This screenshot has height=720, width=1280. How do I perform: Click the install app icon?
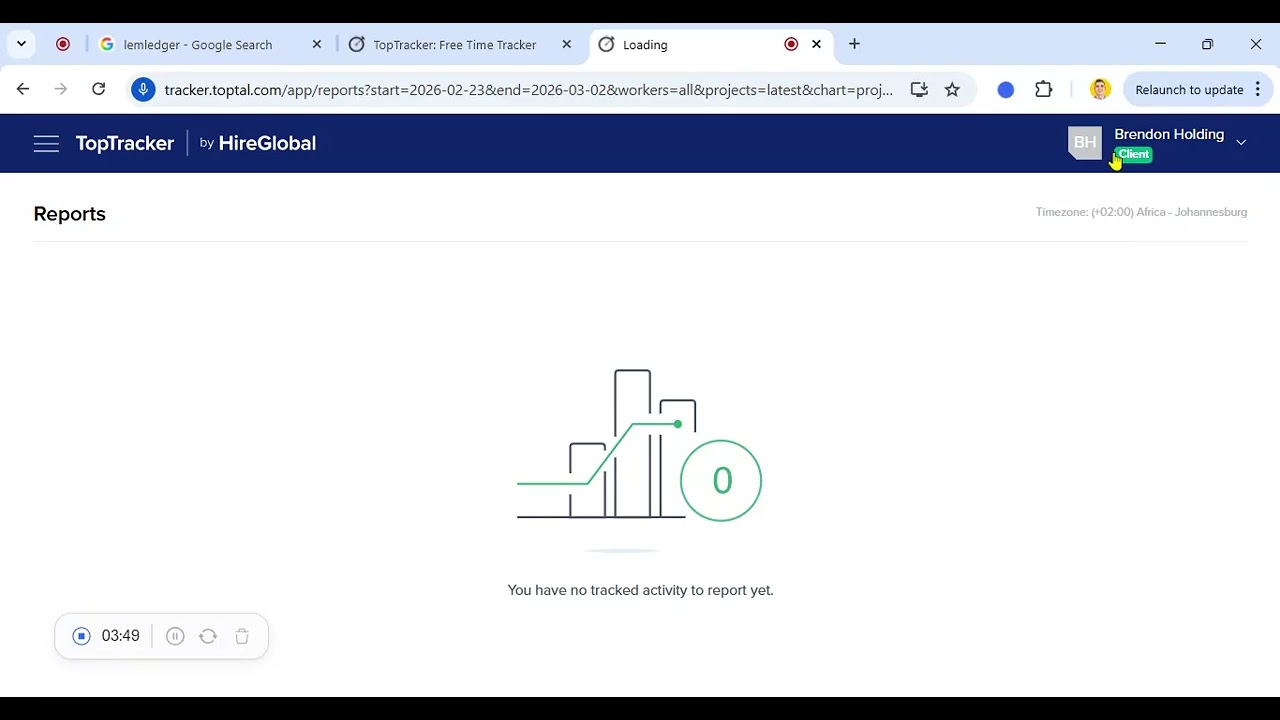point(919,90)
